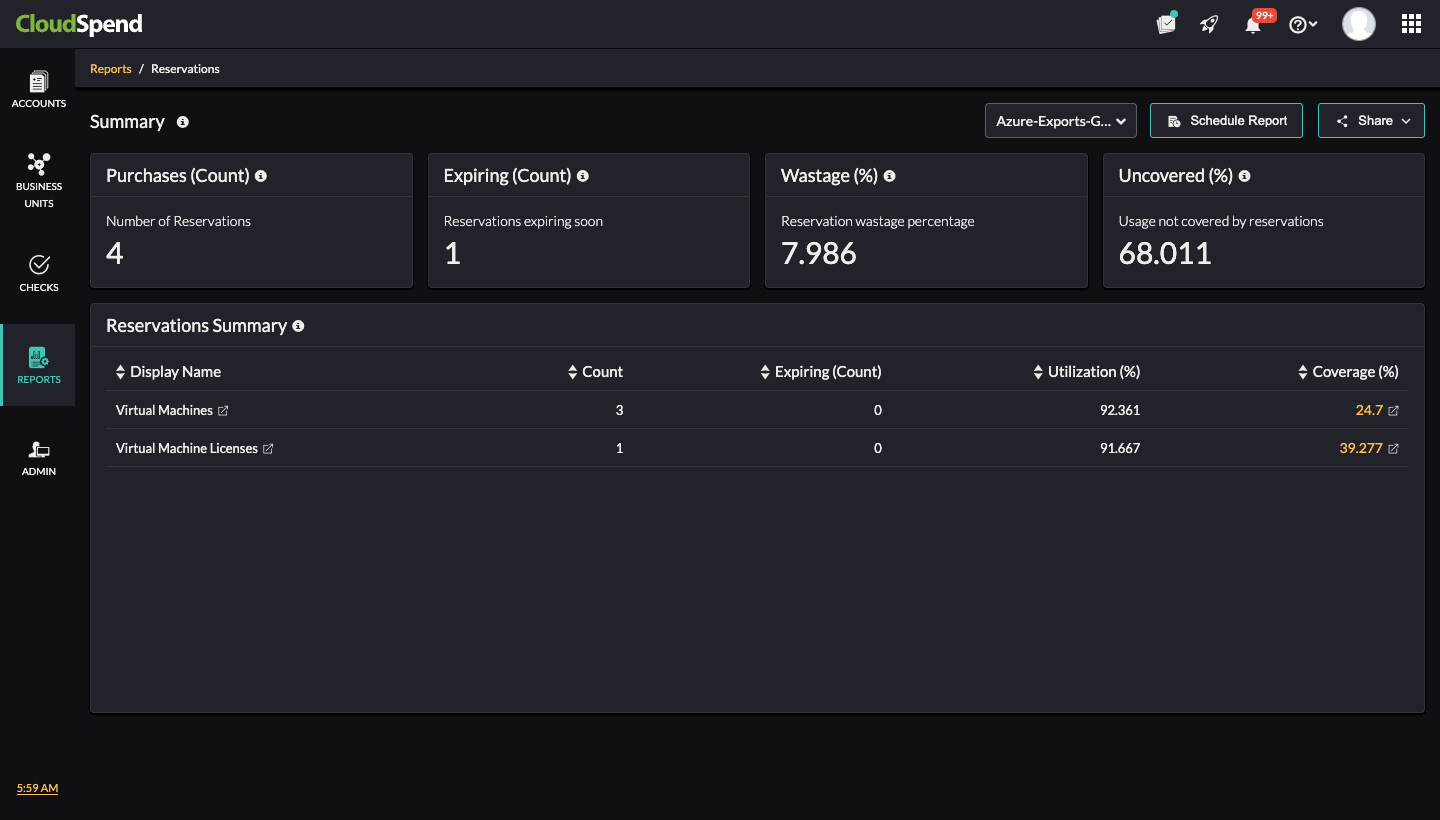Viewport: 1440px width, 820px height.
Task: Click info icon beside Uncovered (%)
Action: 1244,176
